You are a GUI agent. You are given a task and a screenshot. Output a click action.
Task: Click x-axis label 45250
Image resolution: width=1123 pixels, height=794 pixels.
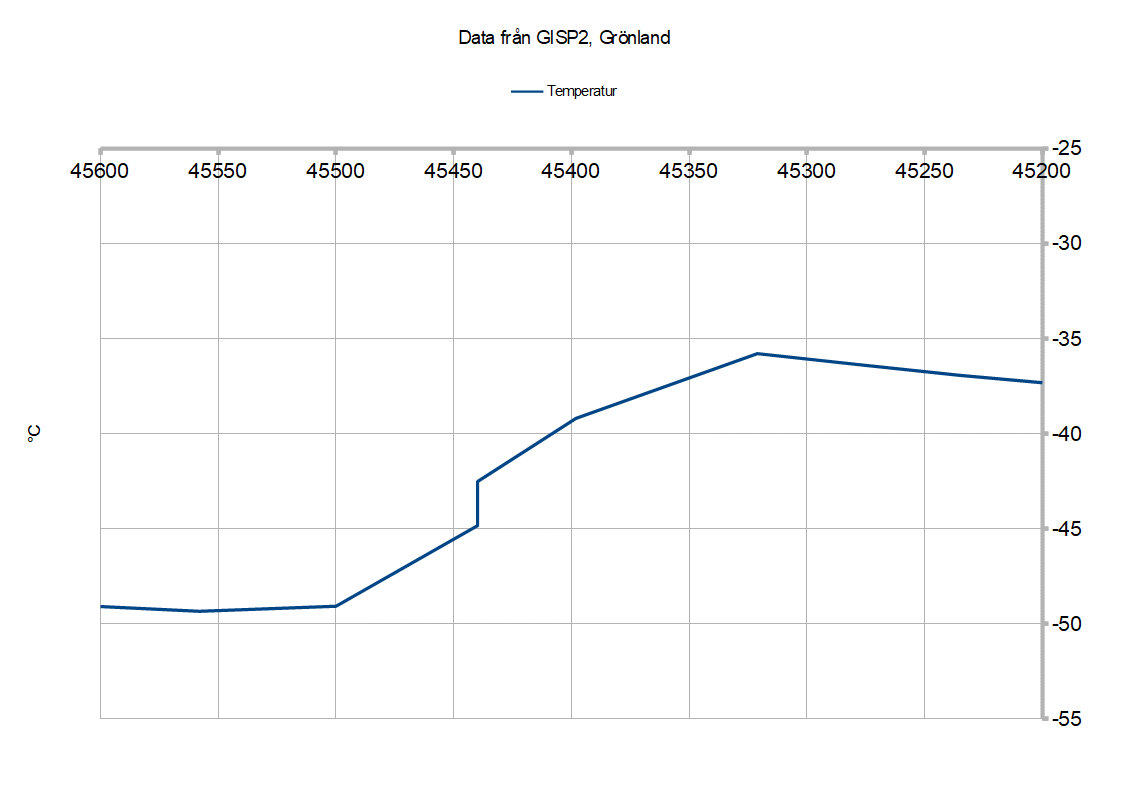[x=924, y=171]
